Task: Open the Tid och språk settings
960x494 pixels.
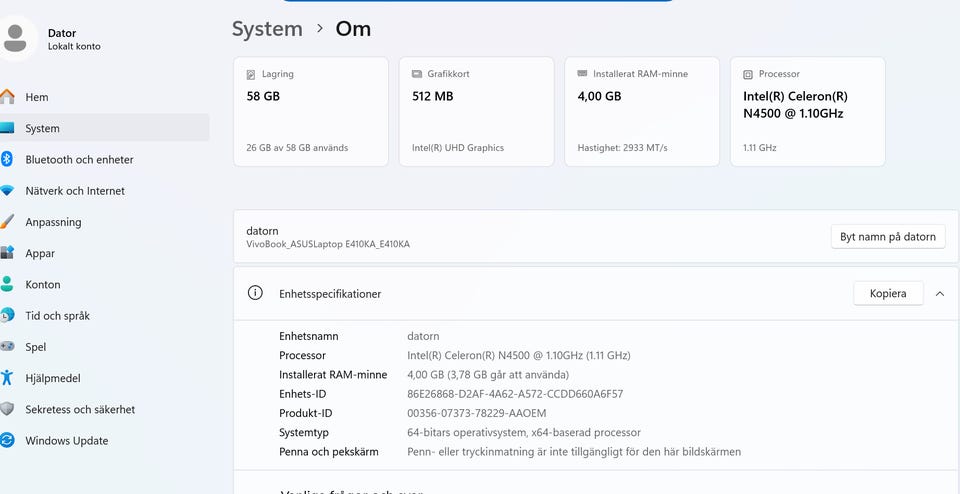Action: [57, 316]
